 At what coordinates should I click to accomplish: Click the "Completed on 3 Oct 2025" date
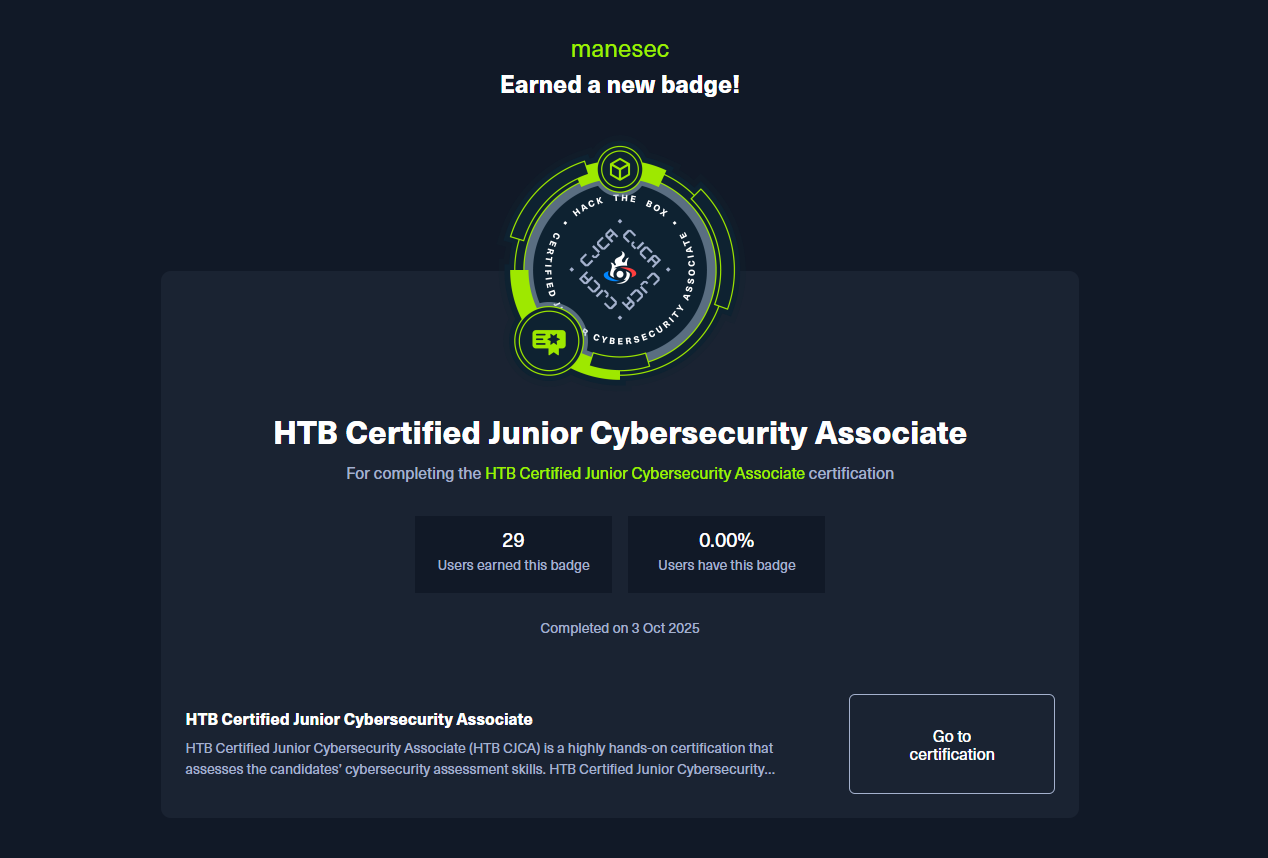tap(620, 629)
